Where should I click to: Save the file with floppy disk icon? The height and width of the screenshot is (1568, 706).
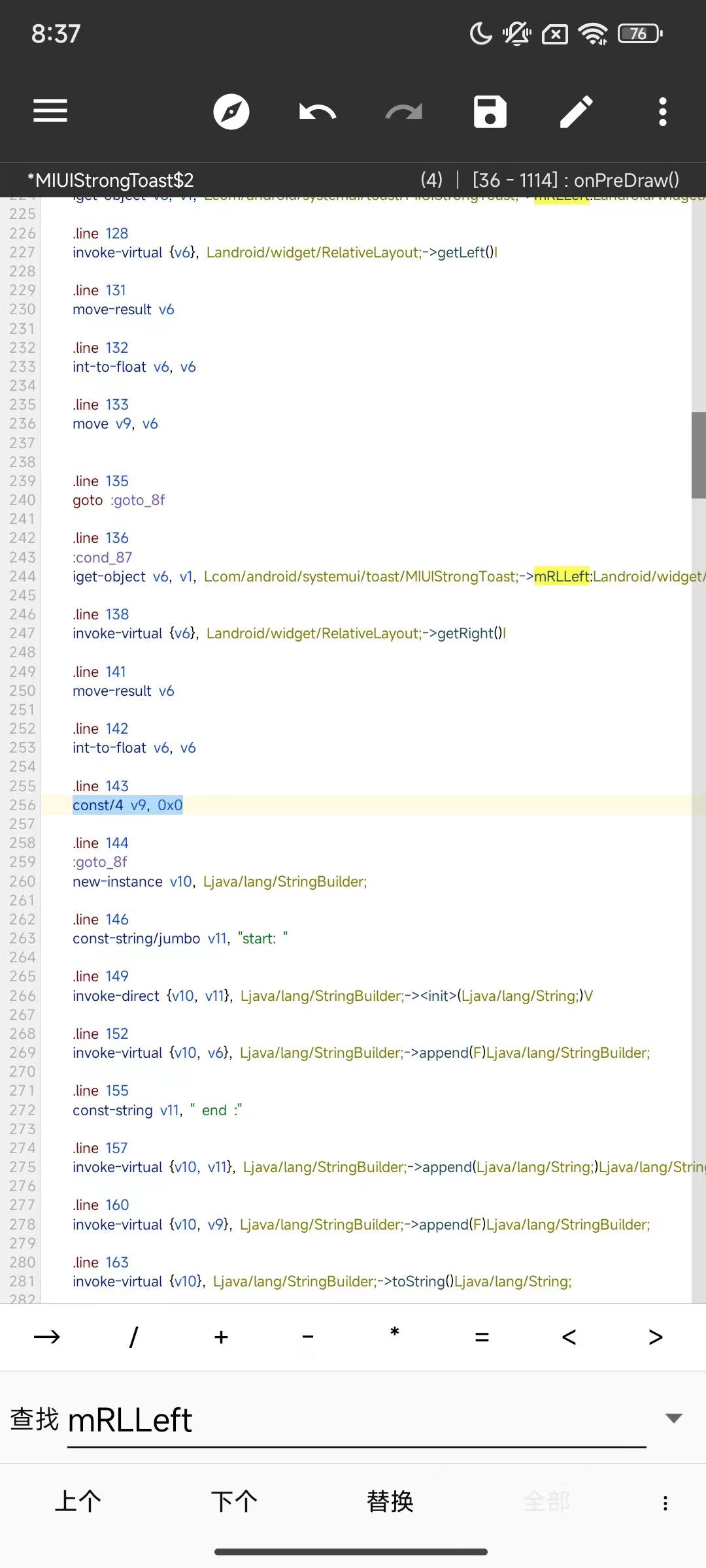click(490, 112)
